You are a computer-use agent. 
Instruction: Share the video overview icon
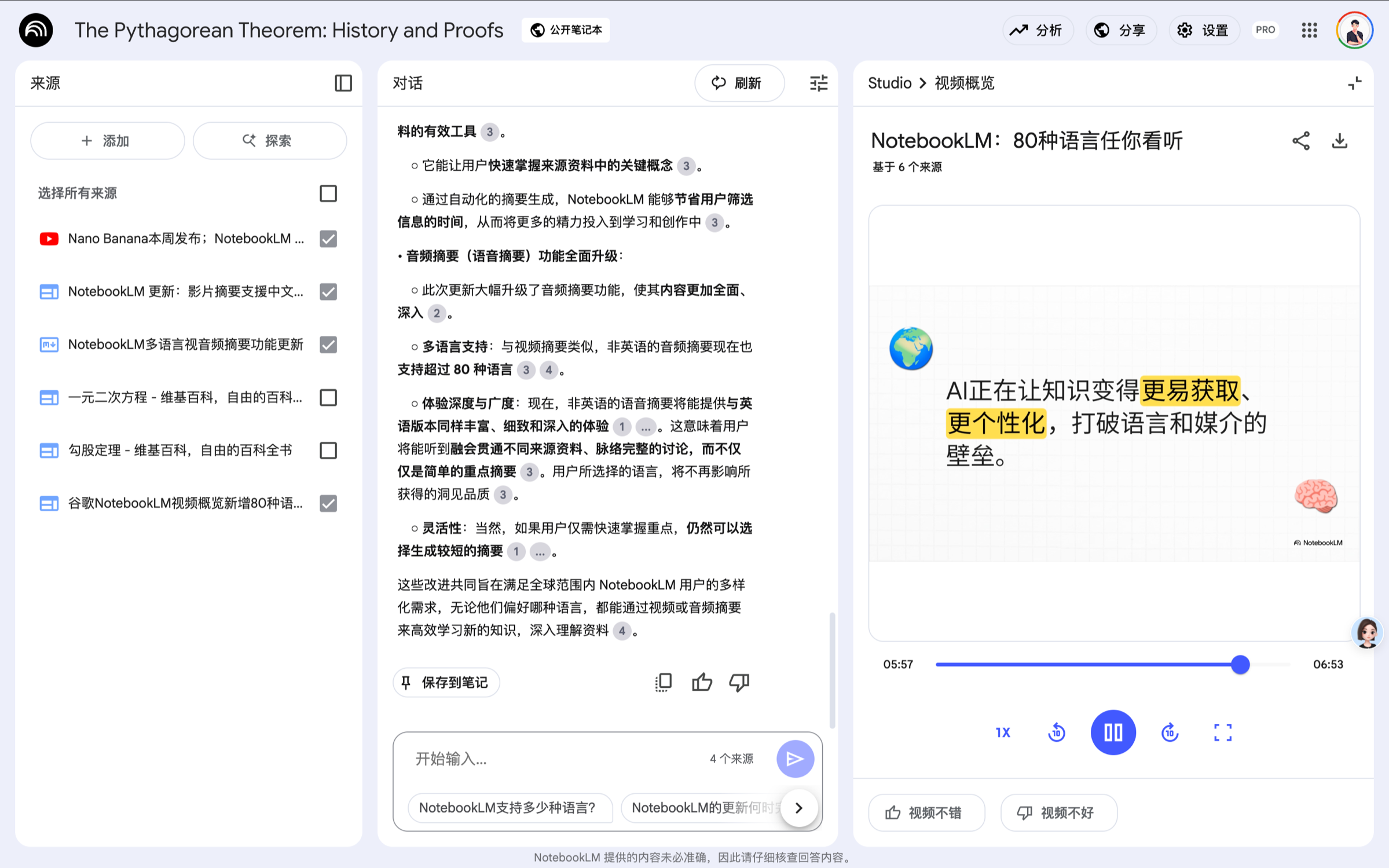point(1300,141)
